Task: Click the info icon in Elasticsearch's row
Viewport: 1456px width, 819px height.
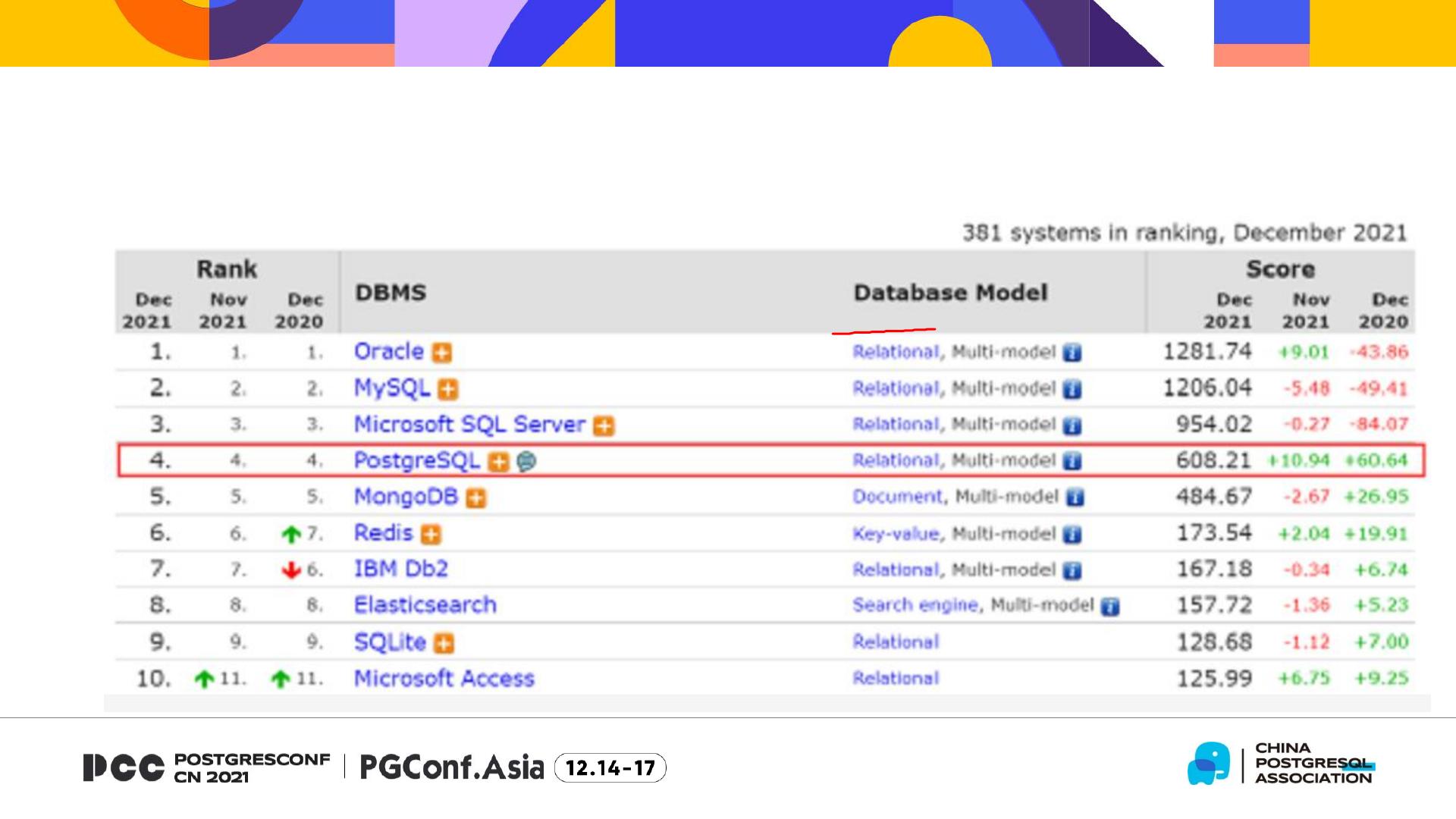Action: 1110,606
